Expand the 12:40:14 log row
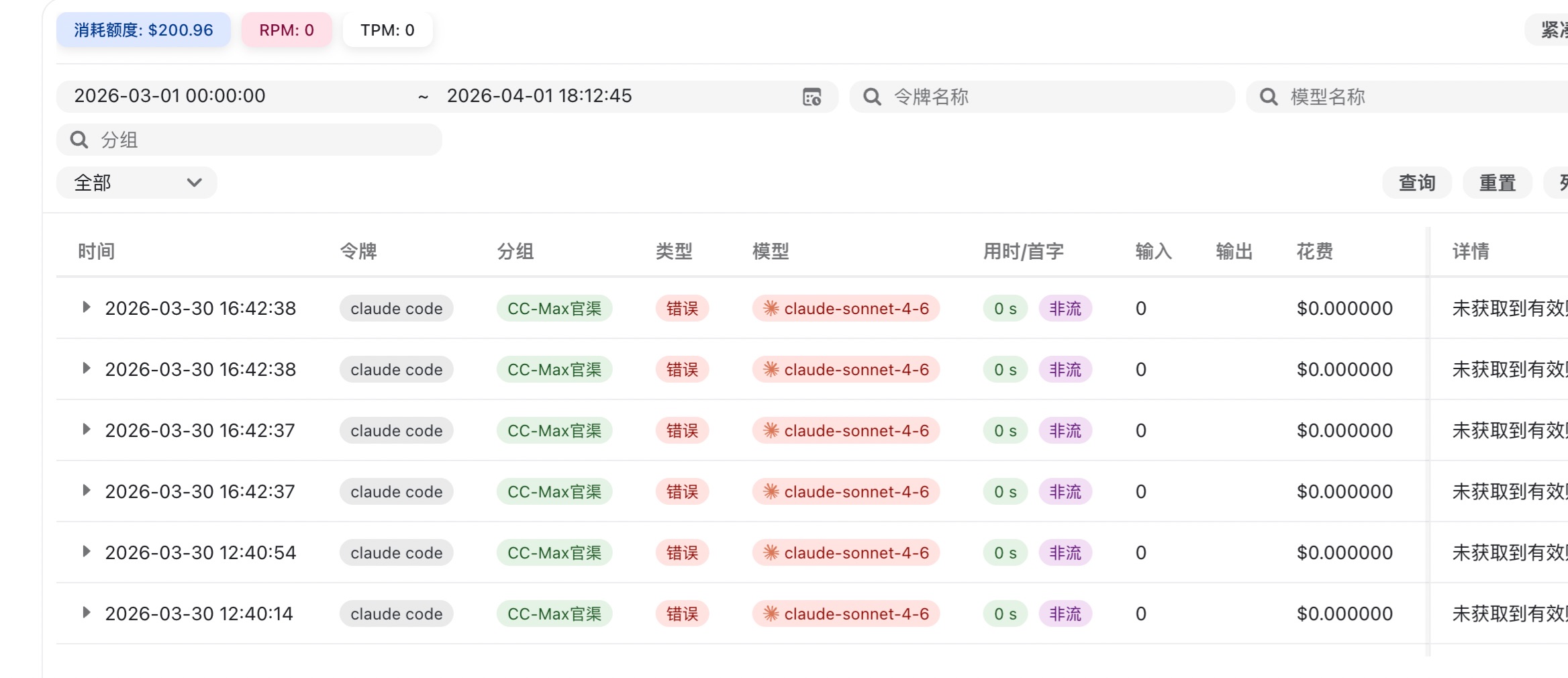Screen dimensions: 1568x678 86,613
